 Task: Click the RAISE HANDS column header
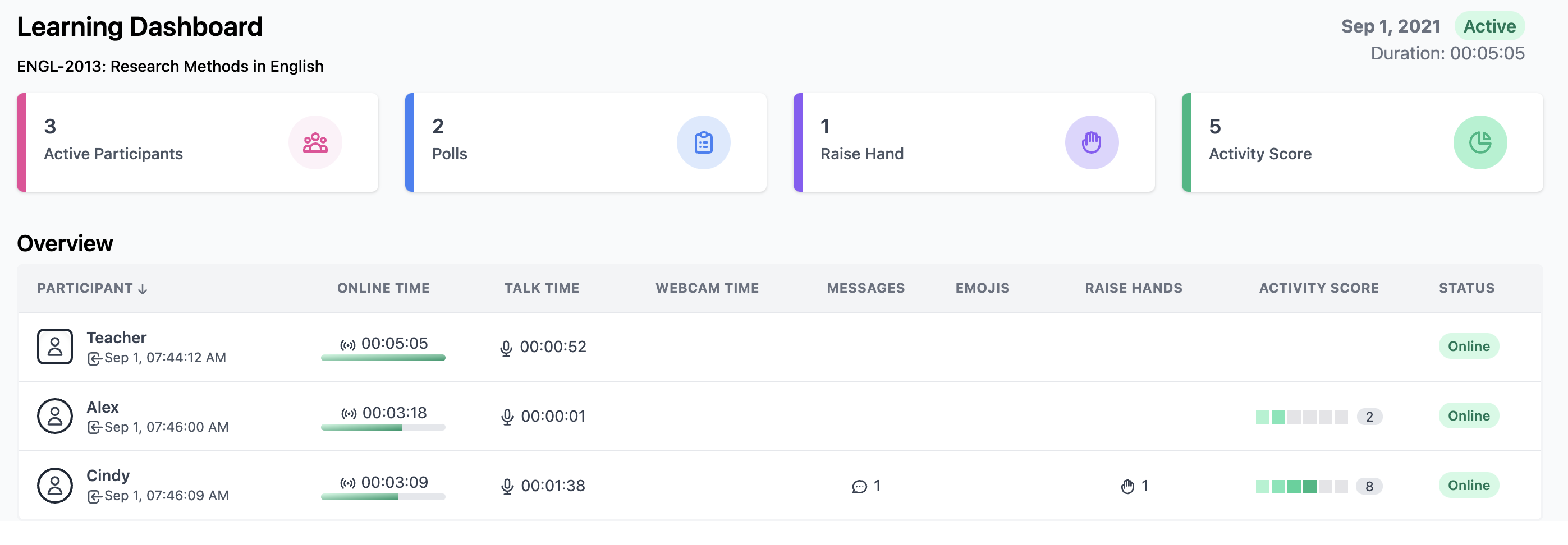[x=1134, y=288]
